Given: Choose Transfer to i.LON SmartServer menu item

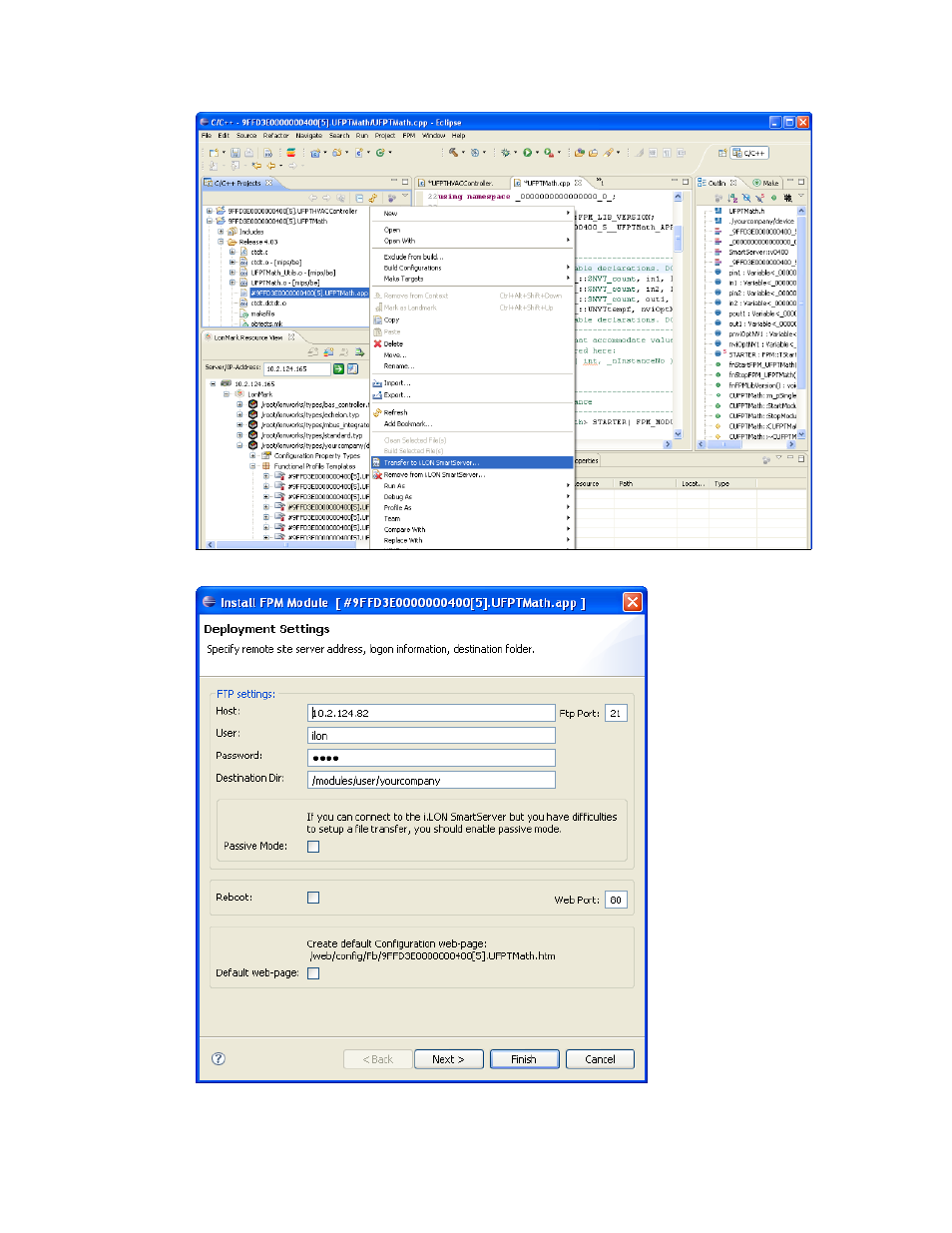Looking at the screenshot, I should [x=471, y=462].
